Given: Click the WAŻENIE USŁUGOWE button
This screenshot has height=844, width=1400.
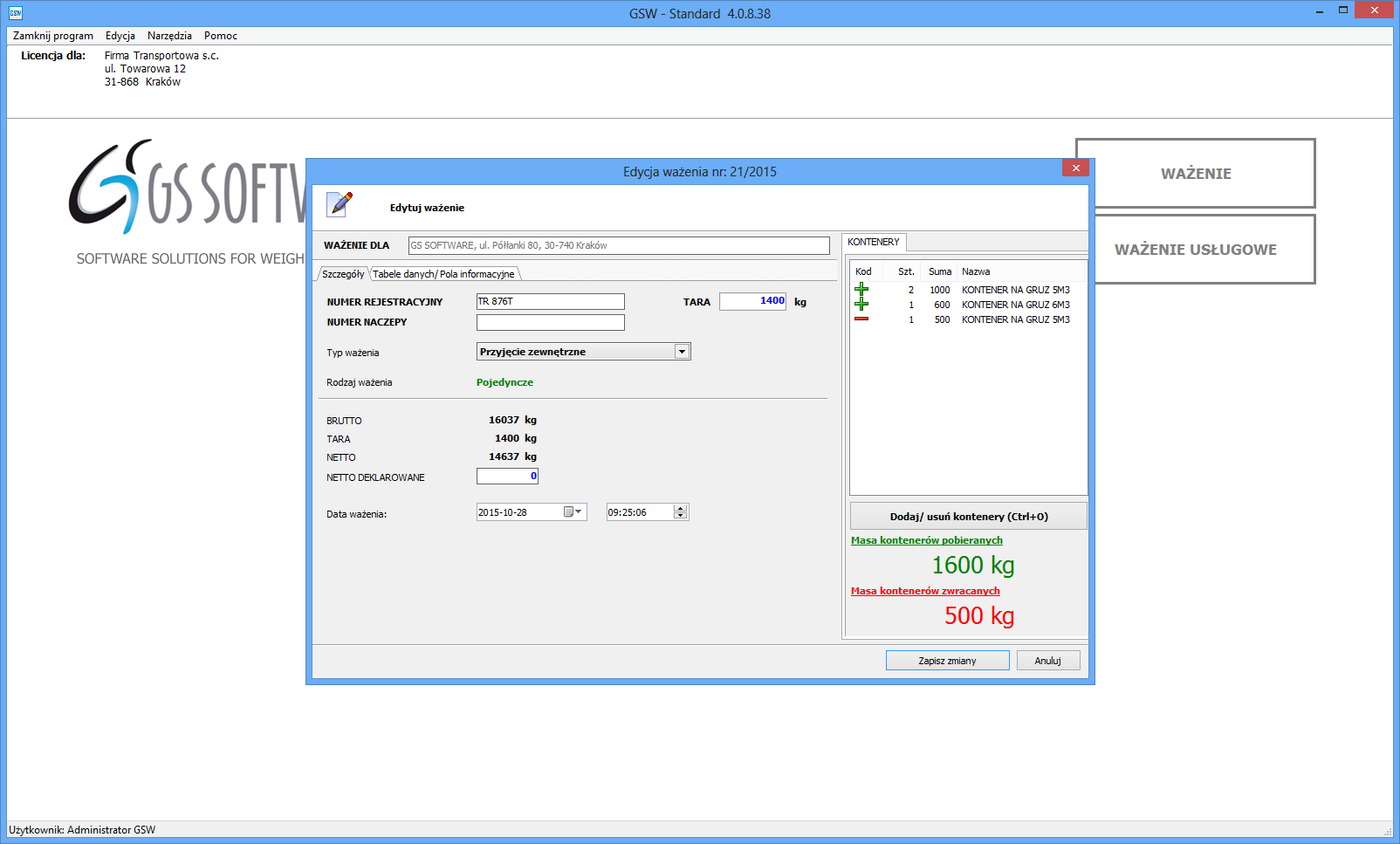Looking at the screenshot, I should [1195, 250].
